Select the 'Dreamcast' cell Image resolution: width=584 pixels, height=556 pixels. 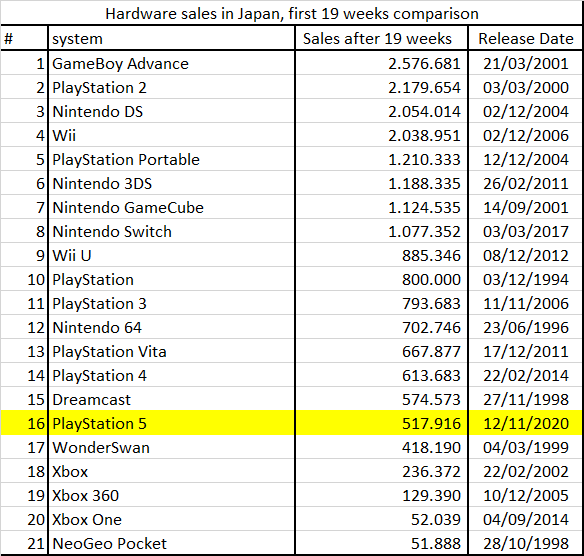pos(91,400)
